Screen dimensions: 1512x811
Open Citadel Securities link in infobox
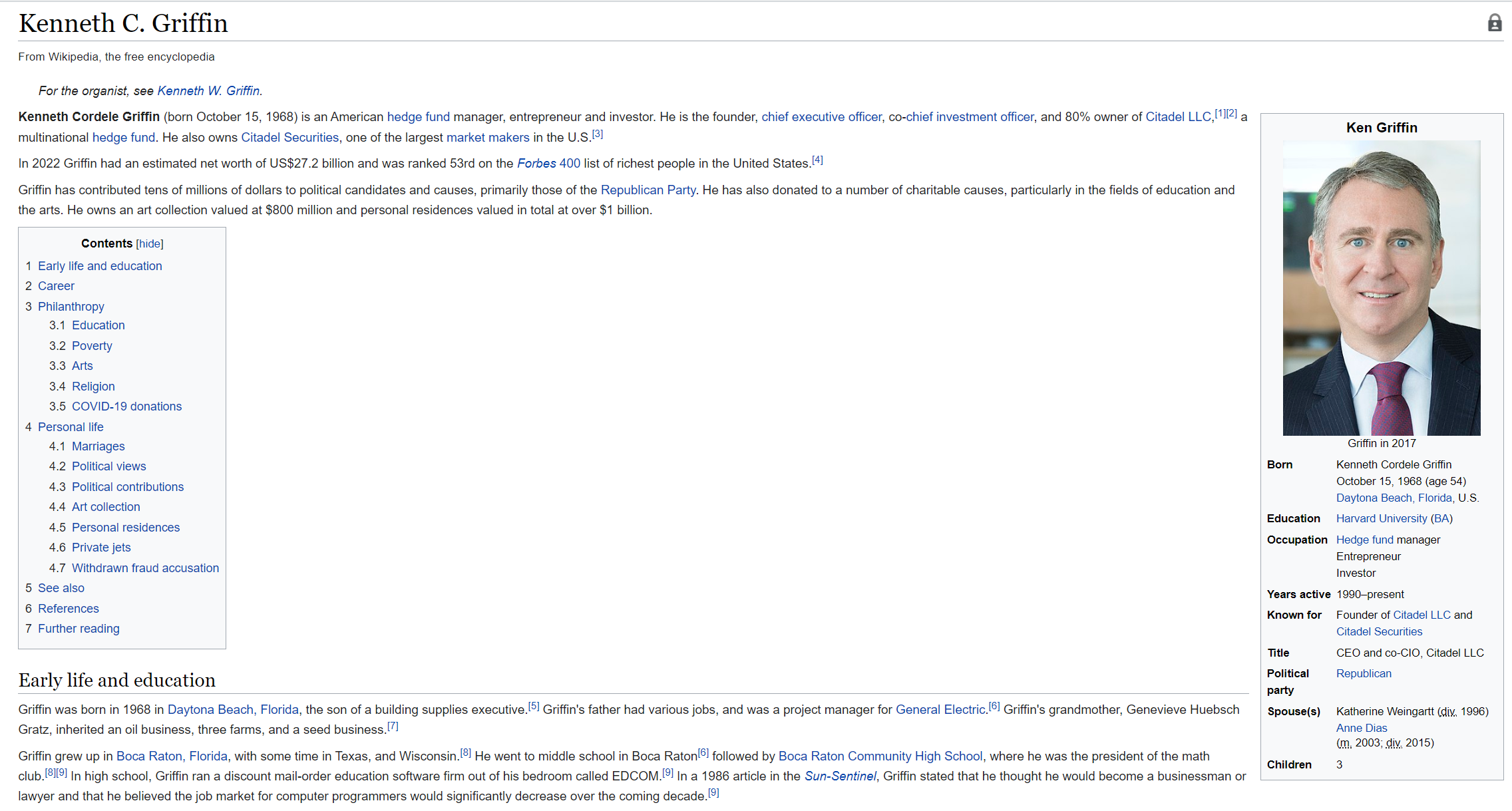[x=1379, y=632]
